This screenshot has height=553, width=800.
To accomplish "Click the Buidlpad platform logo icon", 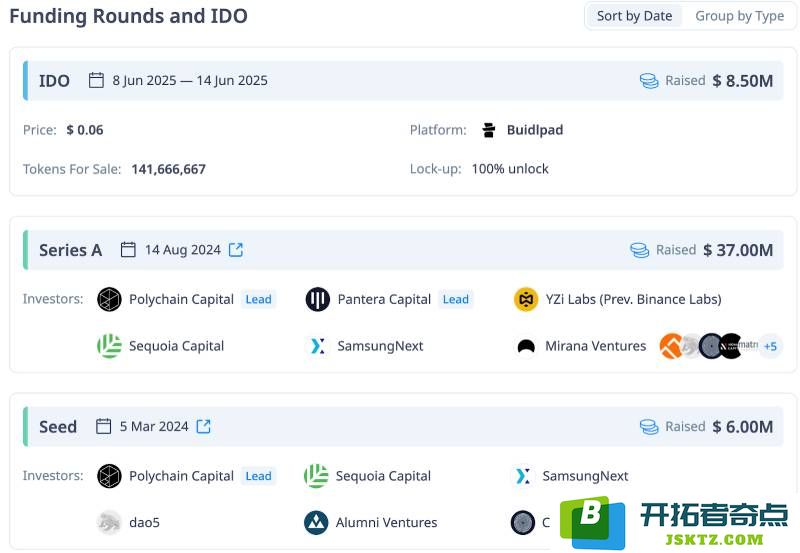I will (488, 130).
